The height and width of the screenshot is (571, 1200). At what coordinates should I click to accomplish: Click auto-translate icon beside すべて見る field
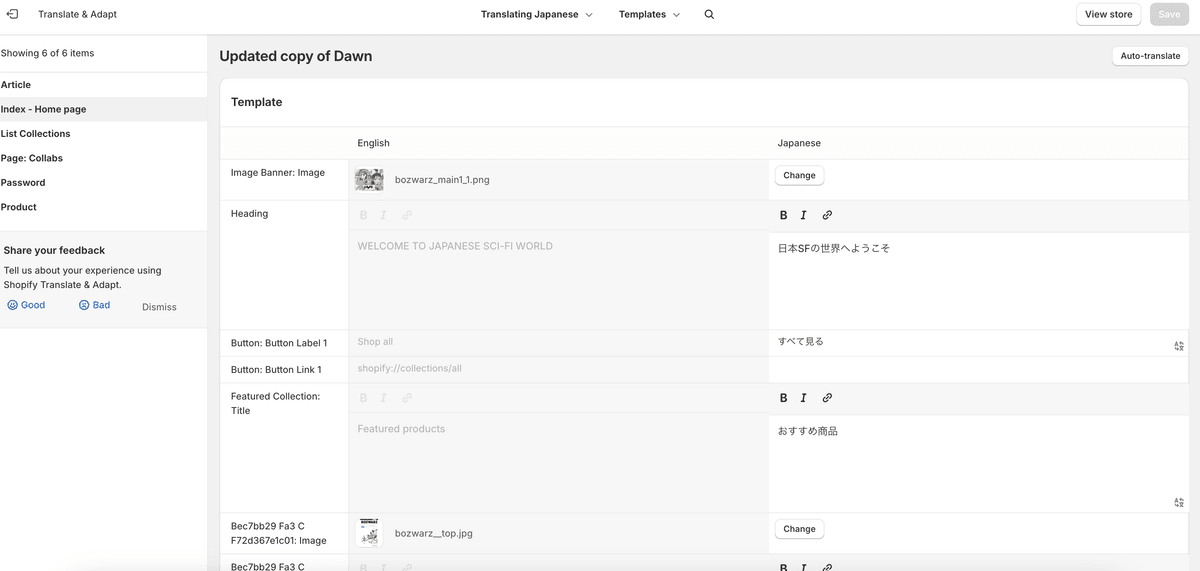pyautogui.click(x=1179, y=346)
